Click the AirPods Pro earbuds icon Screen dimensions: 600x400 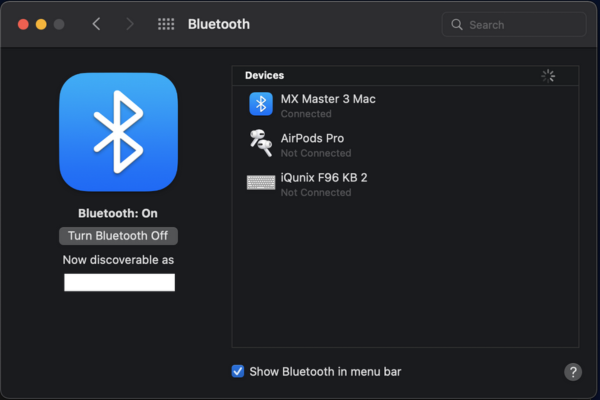click(261, 143)
